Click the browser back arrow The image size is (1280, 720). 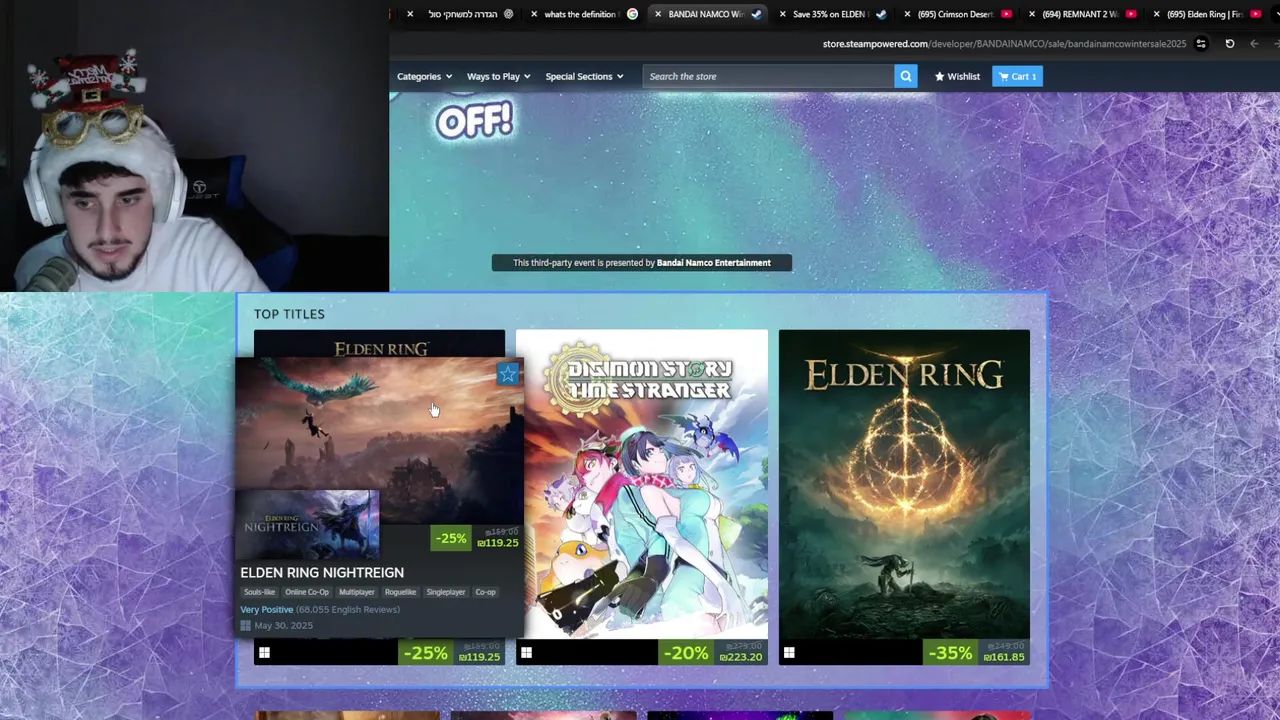pyautogui.click(x=1254, y=44)
